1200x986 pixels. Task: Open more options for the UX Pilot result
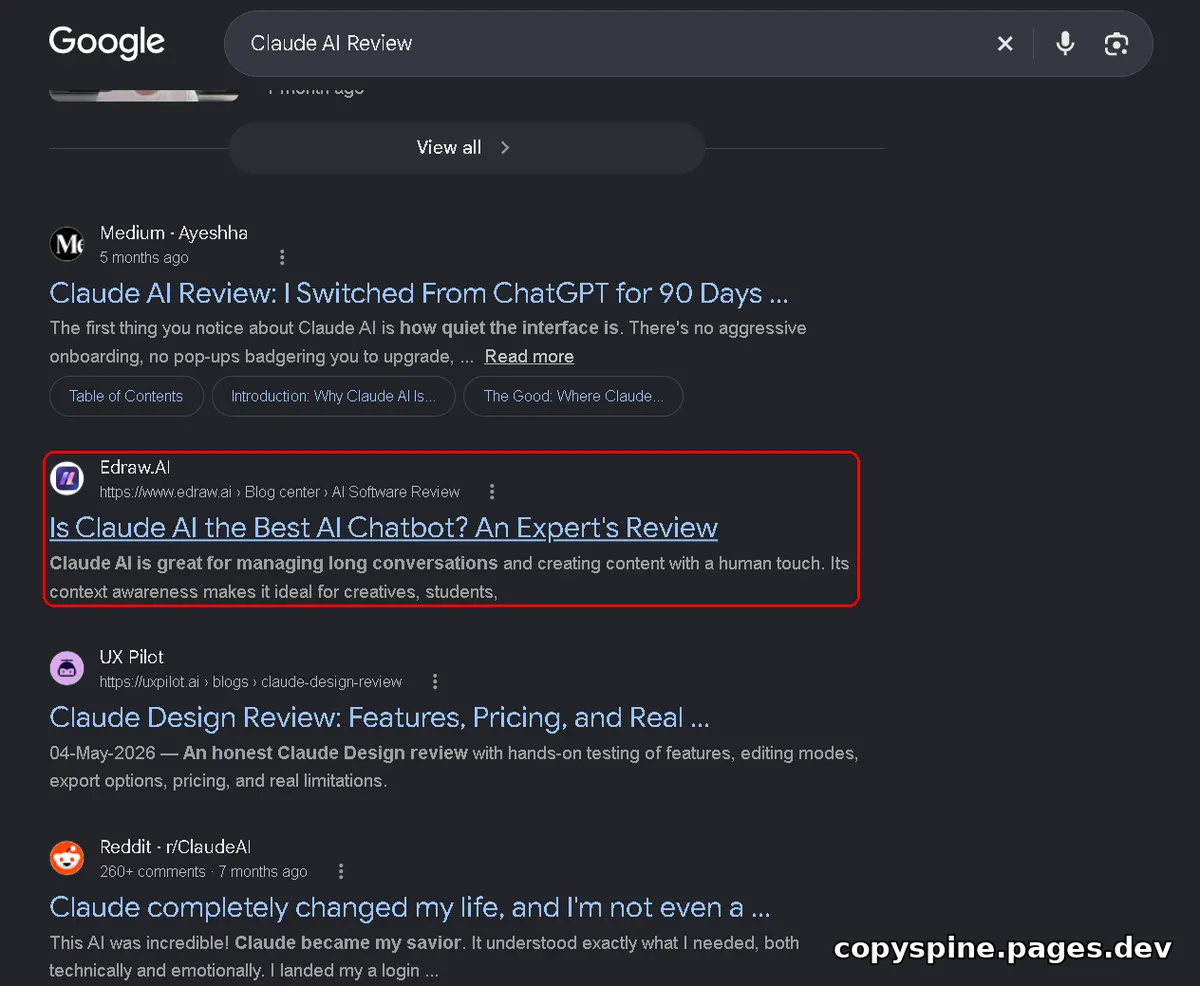(x=435, y=681)
